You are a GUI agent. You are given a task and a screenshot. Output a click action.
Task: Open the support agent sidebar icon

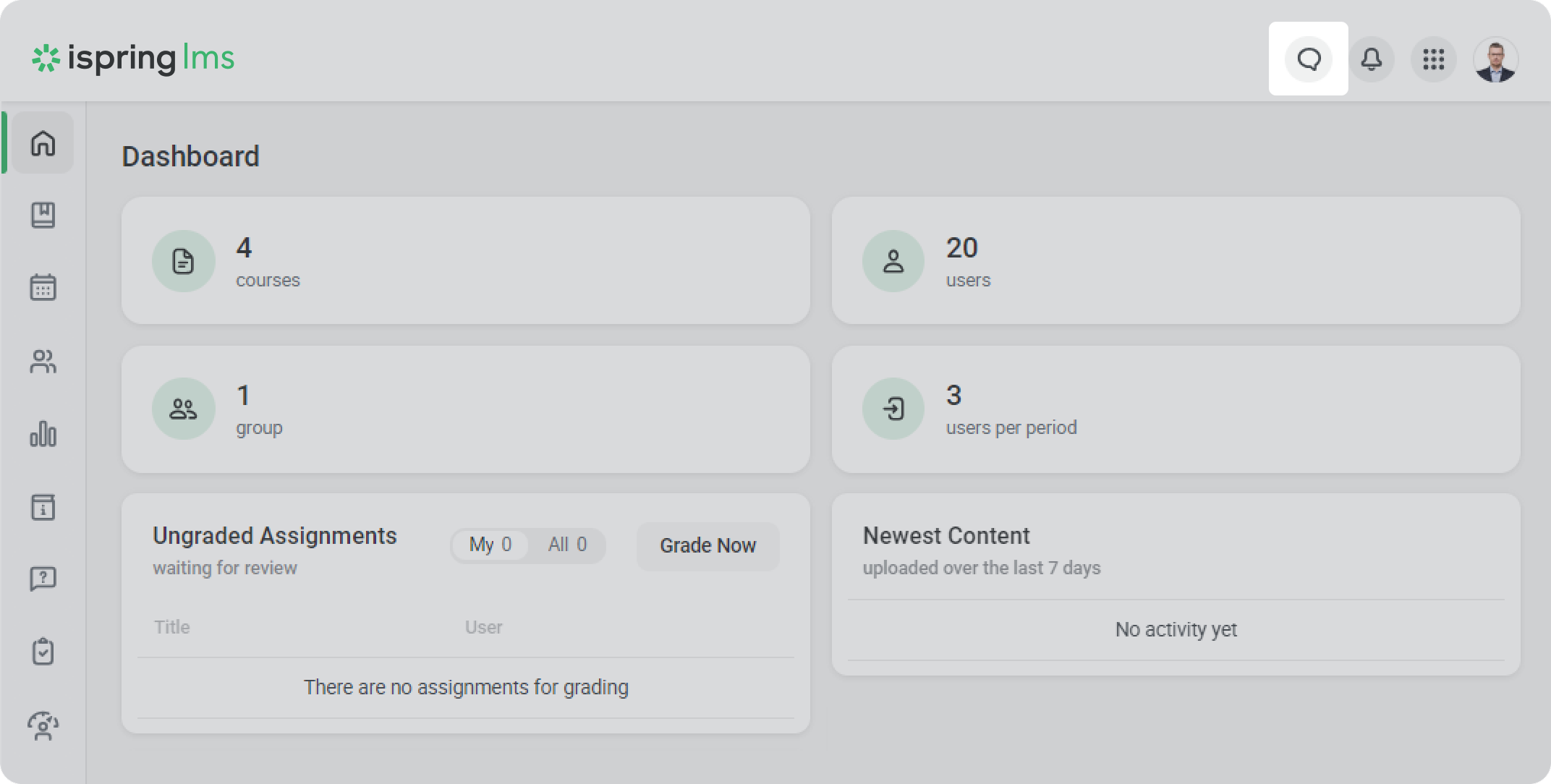pyautogui.click(x=43, y=725)
